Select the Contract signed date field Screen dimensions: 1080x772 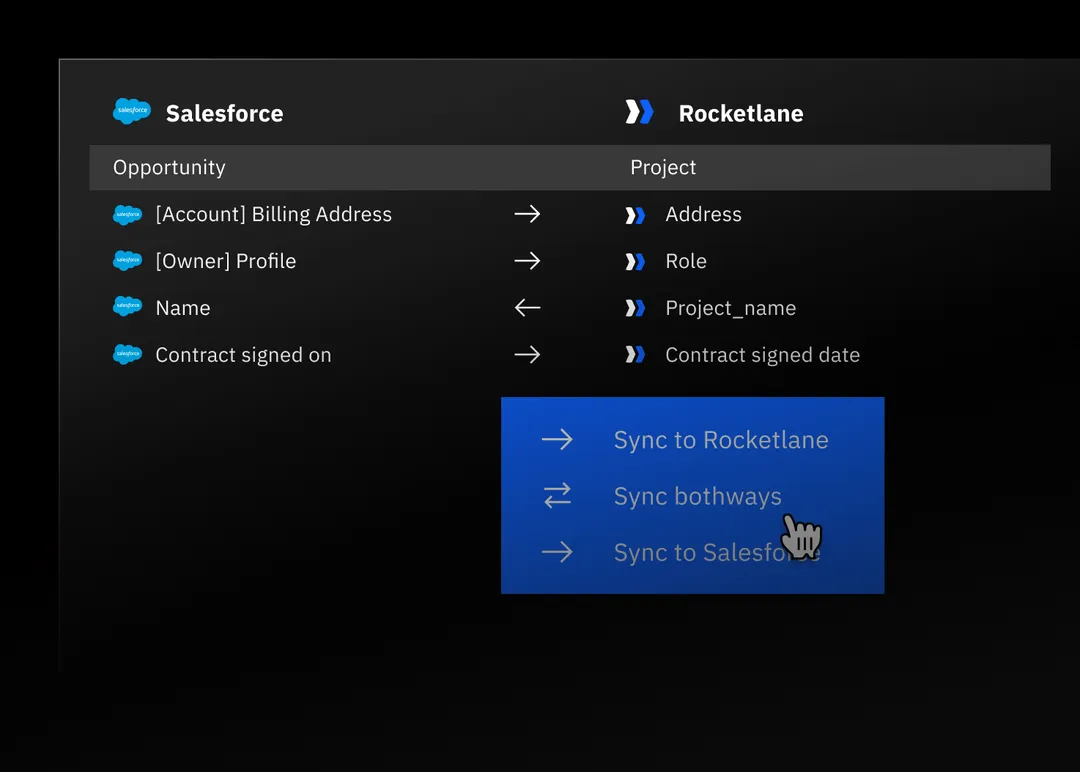click(762, 355)
